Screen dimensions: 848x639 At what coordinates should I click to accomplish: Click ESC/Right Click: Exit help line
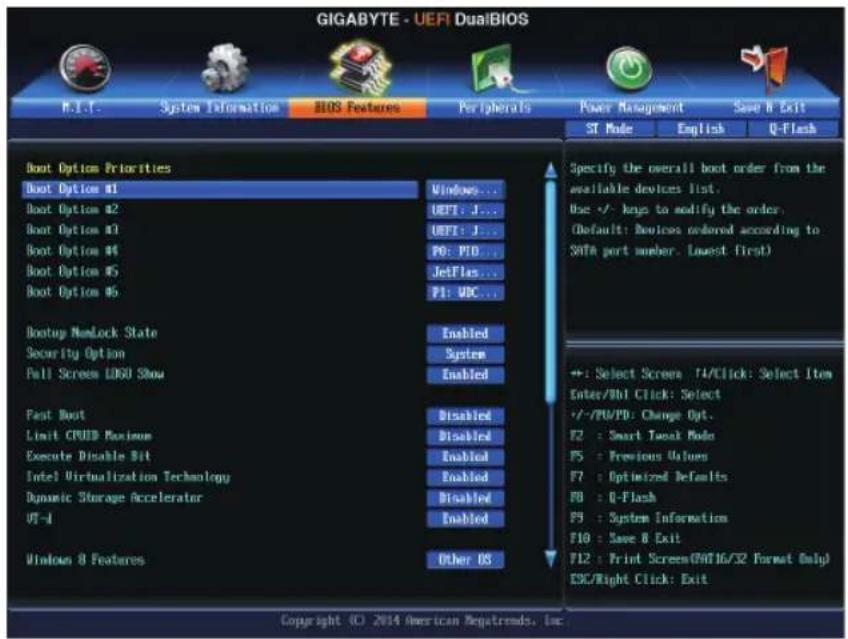click(639, 580)
